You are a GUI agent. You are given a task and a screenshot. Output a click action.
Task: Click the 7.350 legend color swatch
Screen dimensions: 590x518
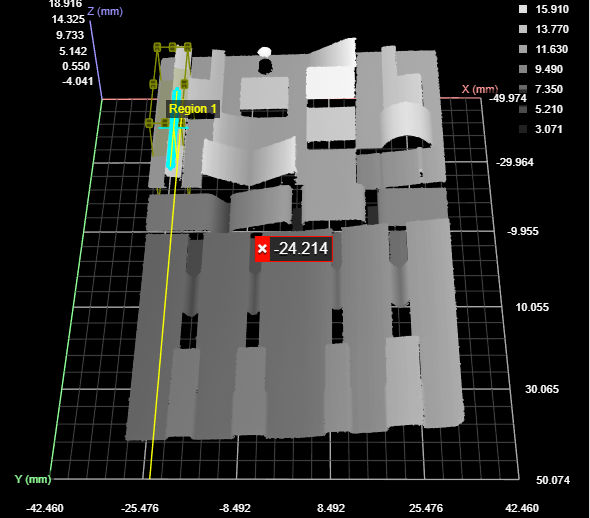(523, 89)
